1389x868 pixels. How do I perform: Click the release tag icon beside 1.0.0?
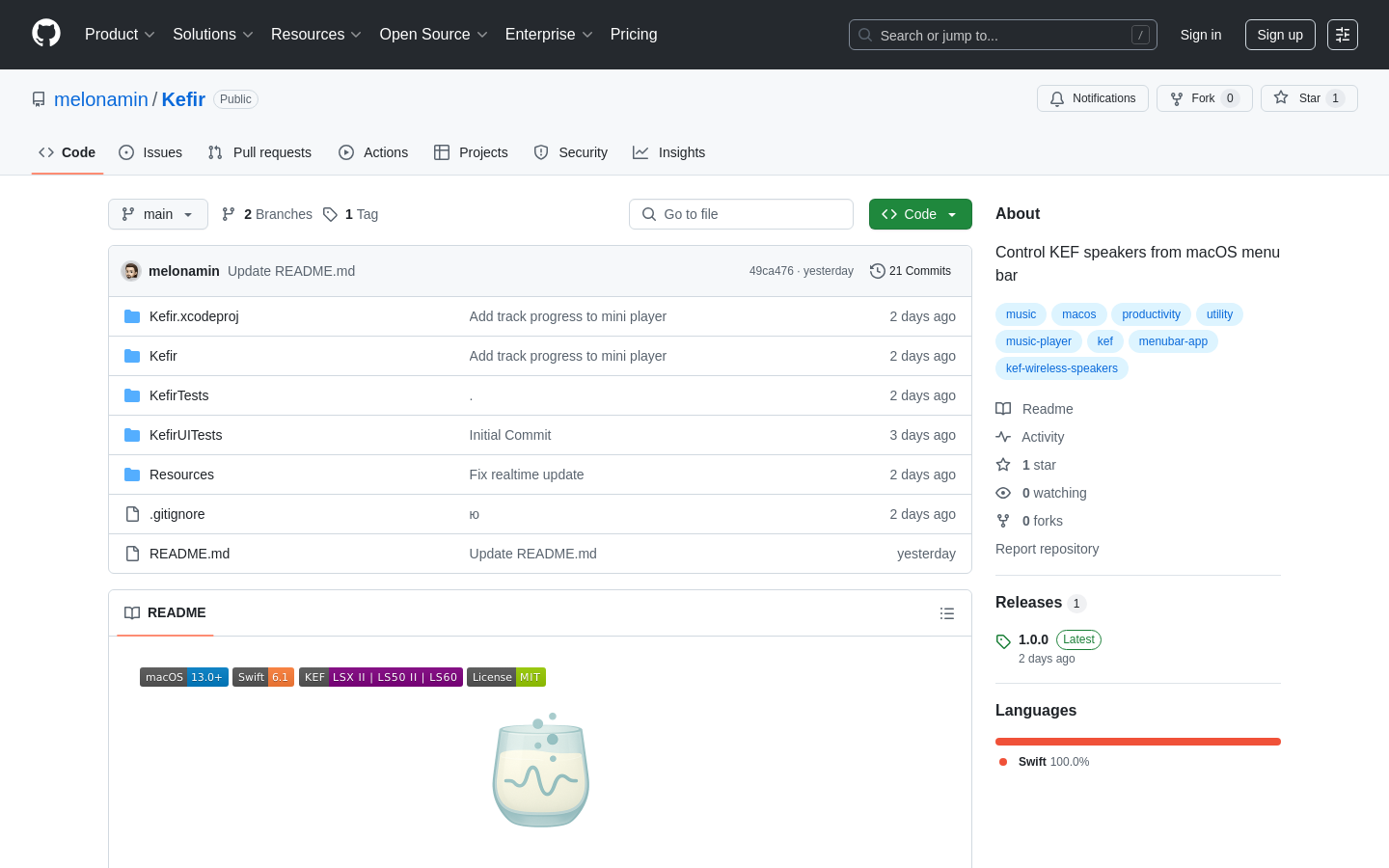(x=1003, y=641)
